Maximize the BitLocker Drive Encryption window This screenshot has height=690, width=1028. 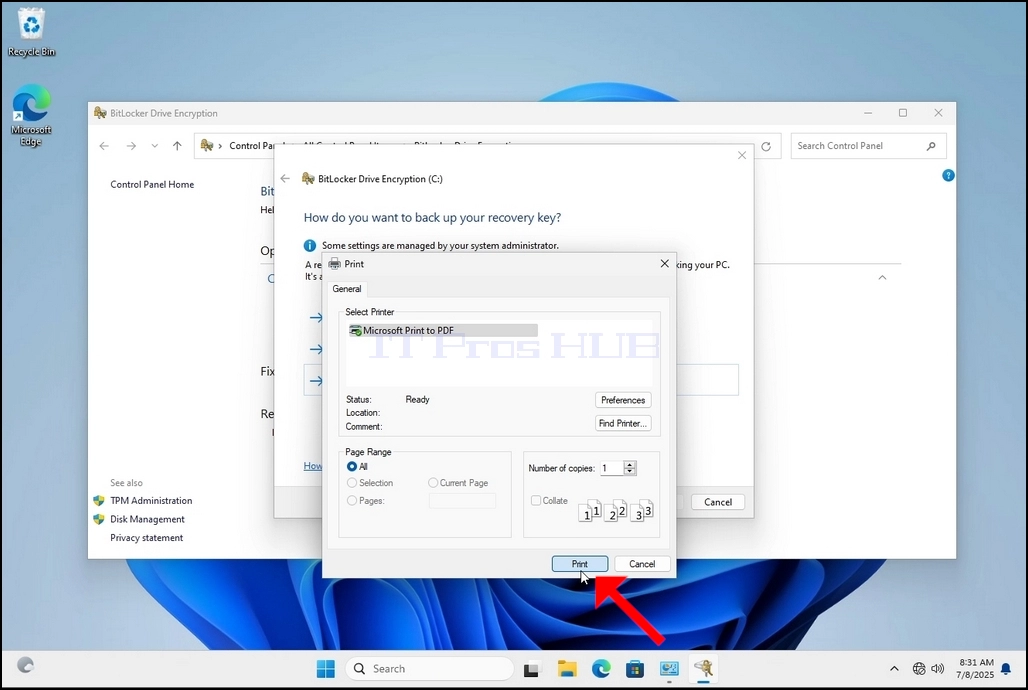pos(903,113)
